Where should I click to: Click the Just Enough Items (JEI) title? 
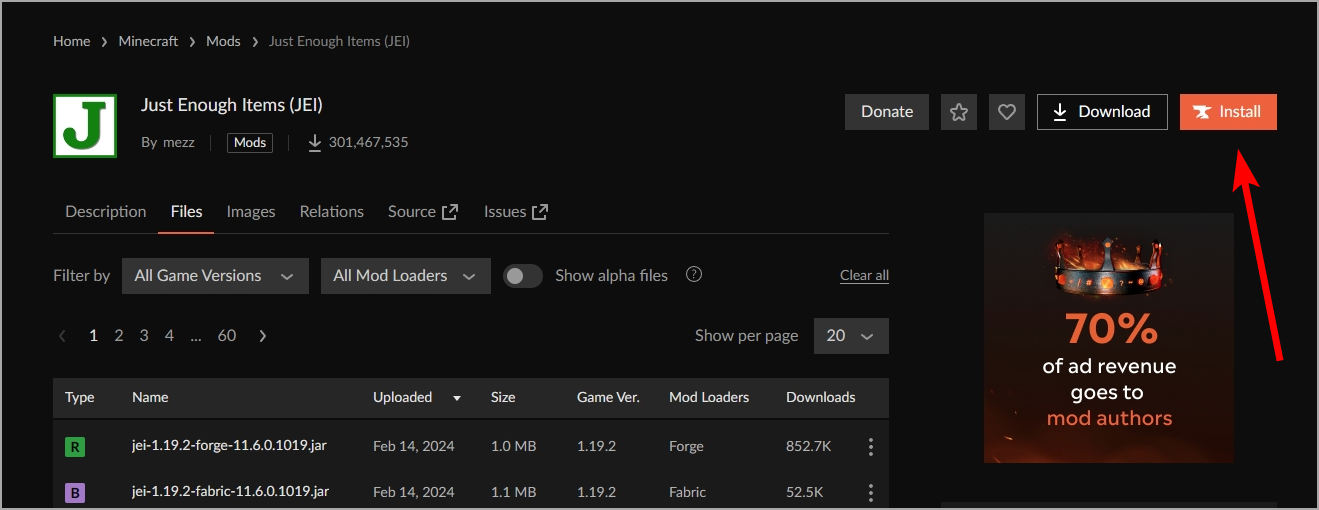tap(232, 104)
